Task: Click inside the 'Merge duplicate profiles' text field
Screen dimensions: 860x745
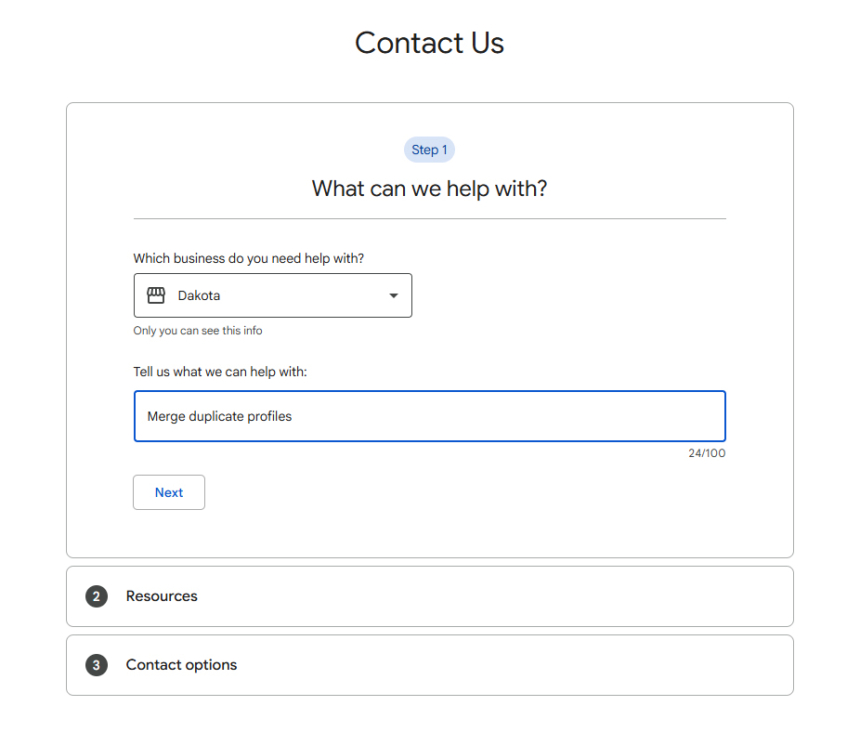Action: pos(430,415)
